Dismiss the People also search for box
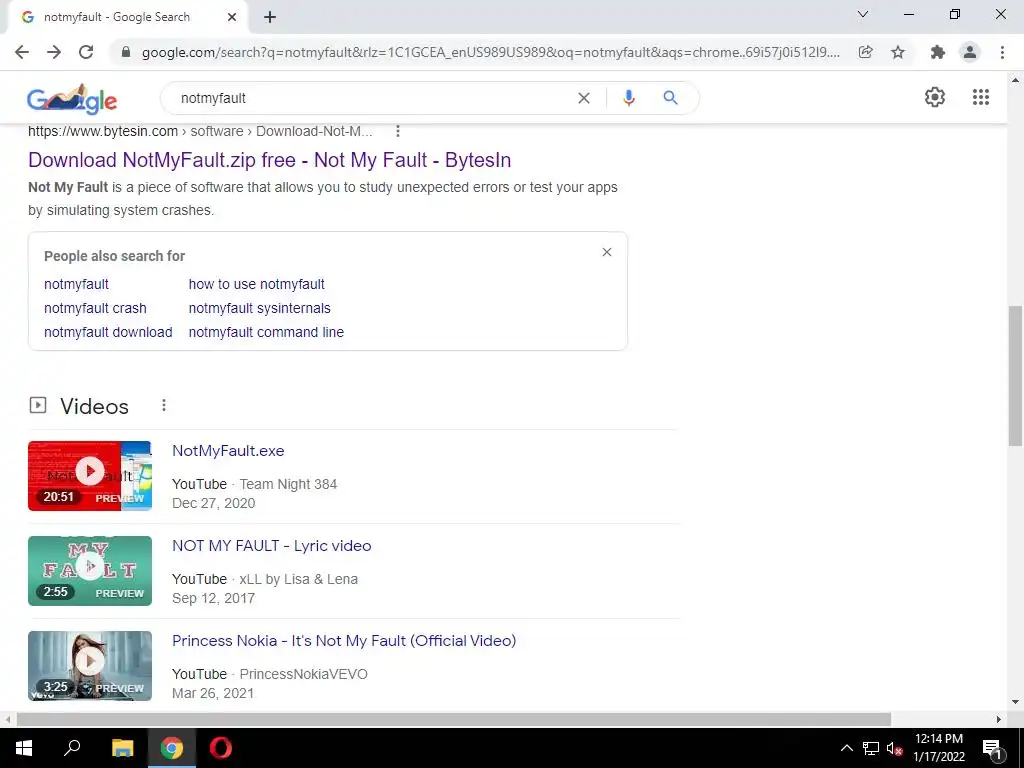Screen dimensions: 1024x768 pos(607,252)
